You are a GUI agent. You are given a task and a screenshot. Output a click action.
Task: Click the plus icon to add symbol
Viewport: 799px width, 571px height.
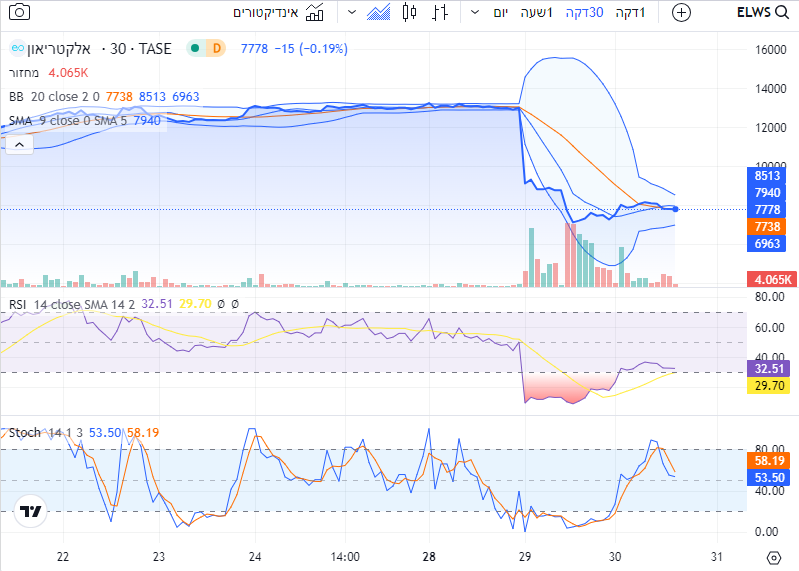click(681, 12)
